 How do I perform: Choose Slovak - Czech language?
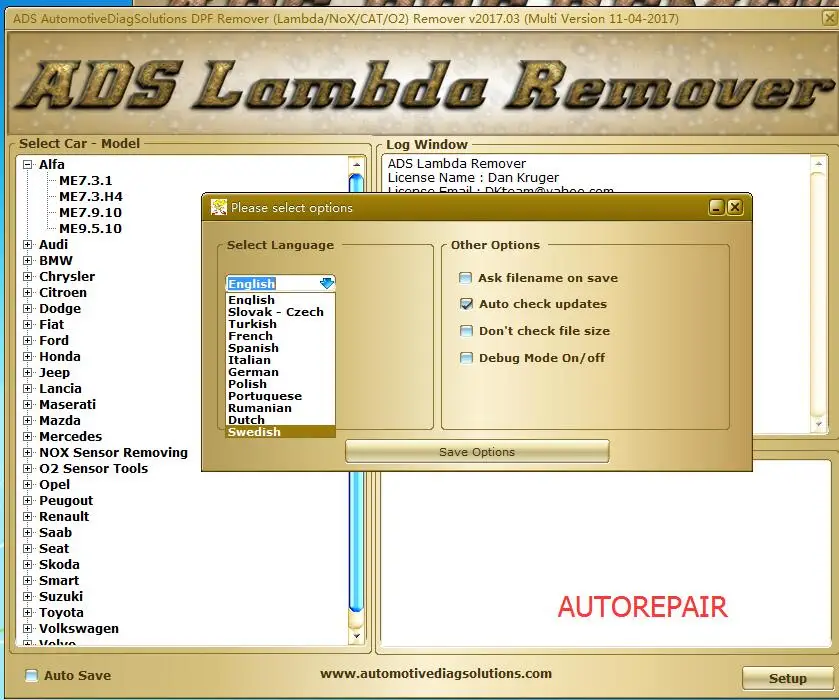pos(280,312)
